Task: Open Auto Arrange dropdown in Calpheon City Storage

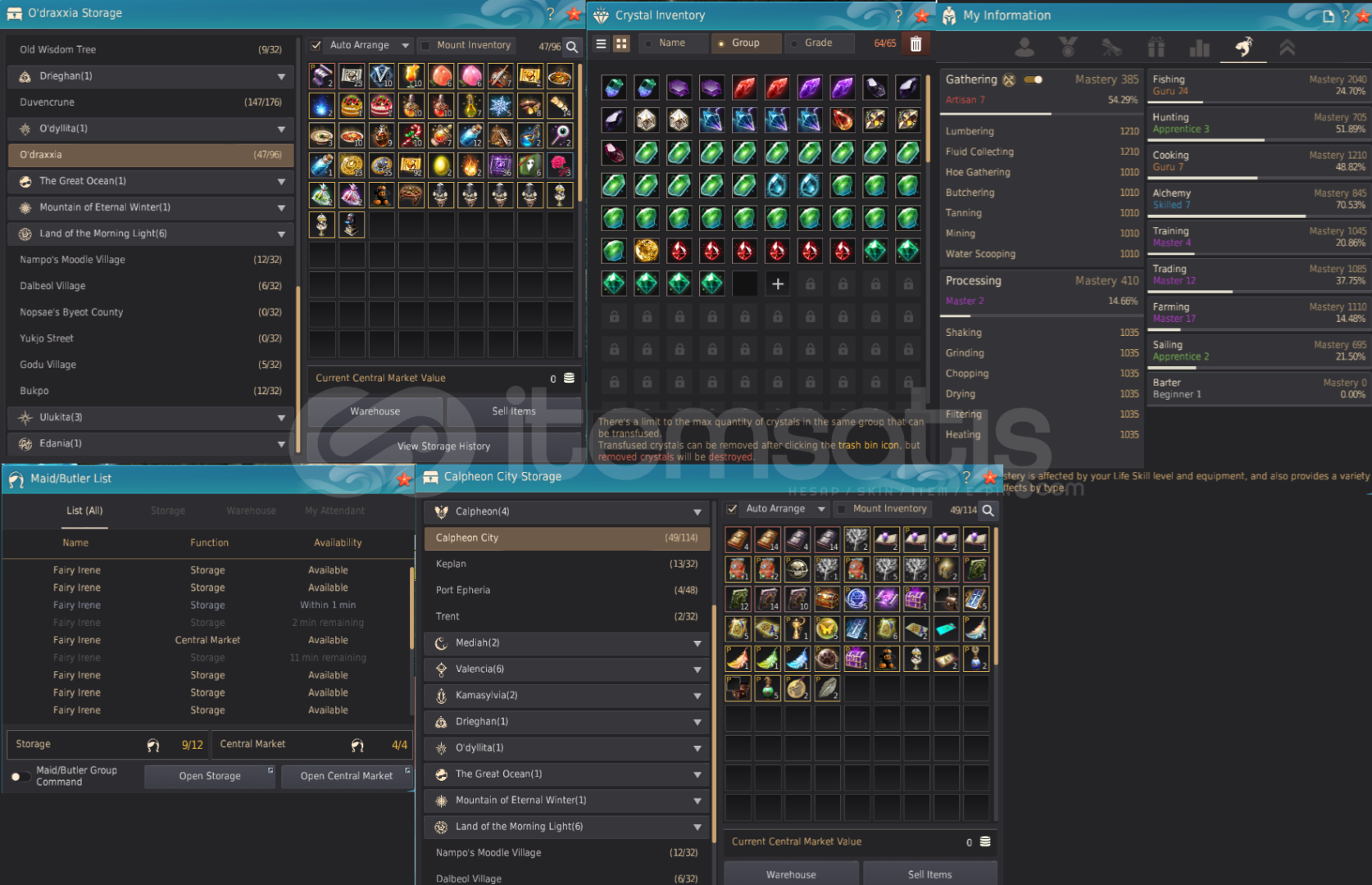Action: click(821, 509)
